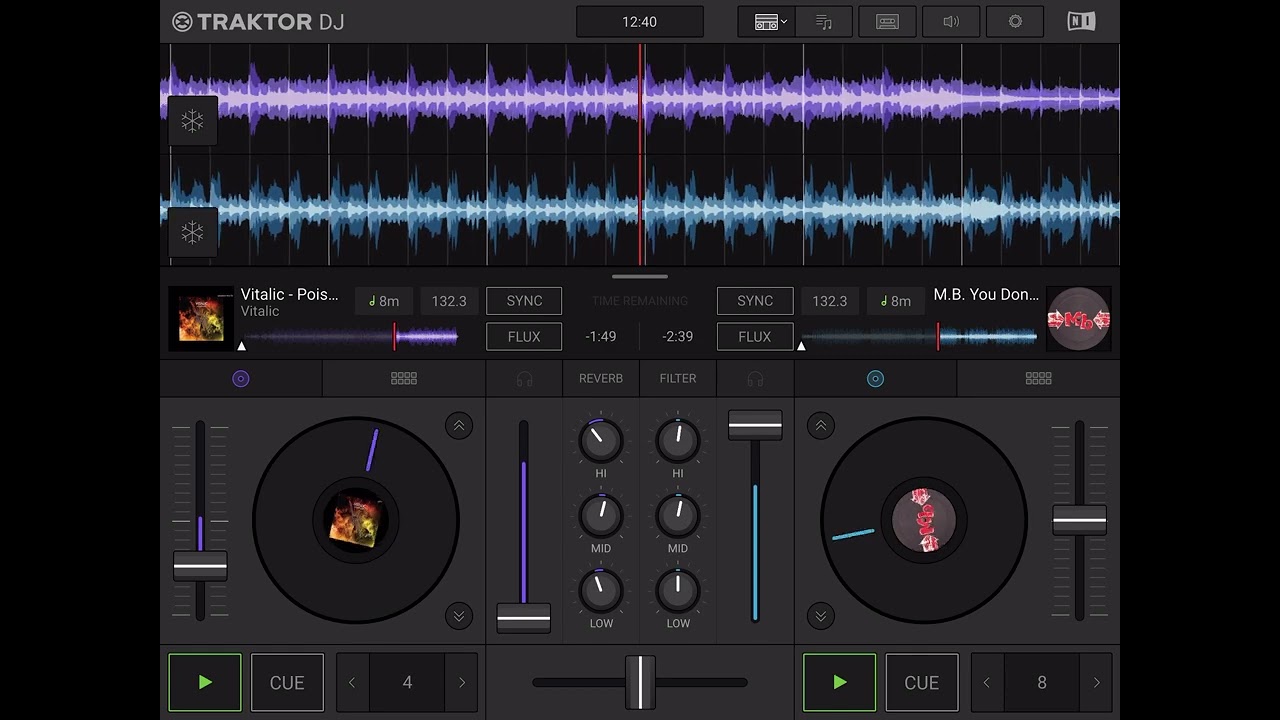Click the crossfader handle
1280x720 pixels.
pyautogui.click(x=640, y=682)
